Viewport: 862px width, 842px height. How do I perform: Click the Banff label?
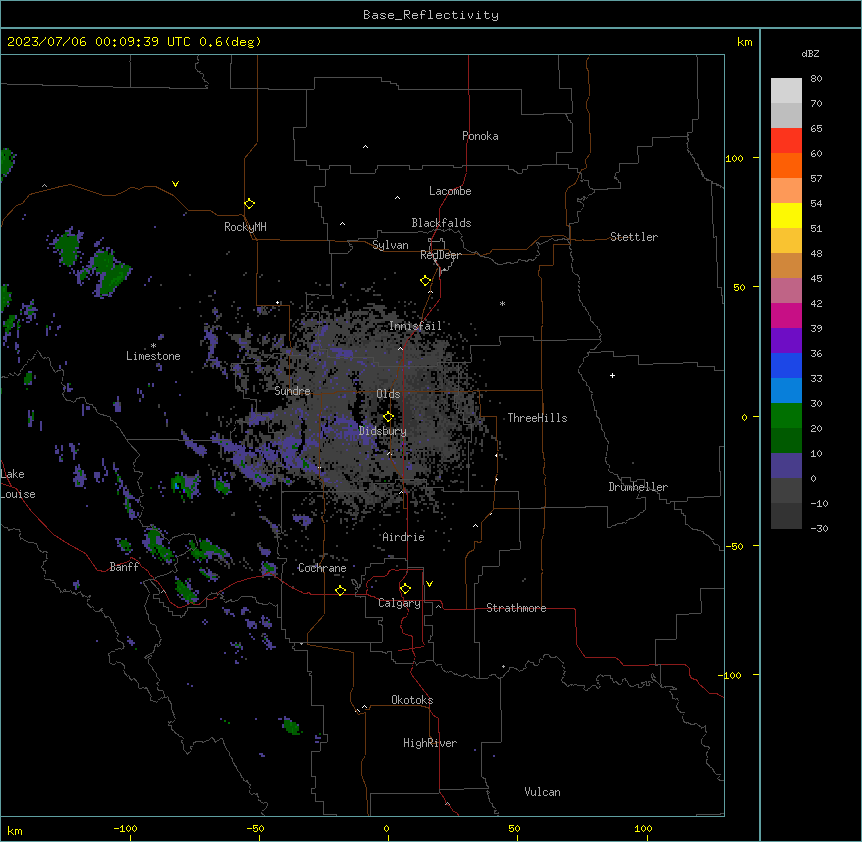click(x=124, y=567)
